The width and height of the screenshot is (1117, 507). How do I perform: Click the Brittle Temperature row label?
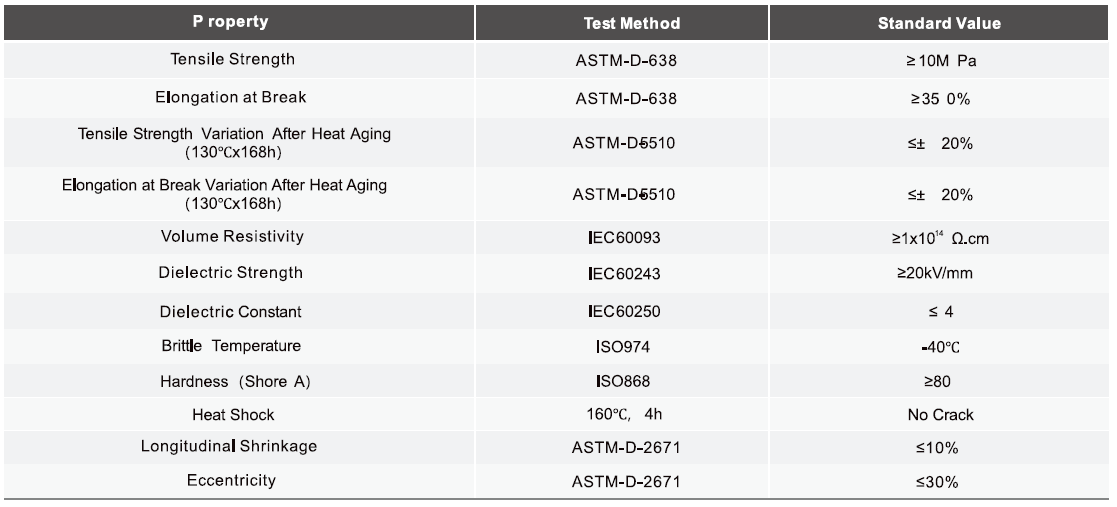[x=232, y=346]
